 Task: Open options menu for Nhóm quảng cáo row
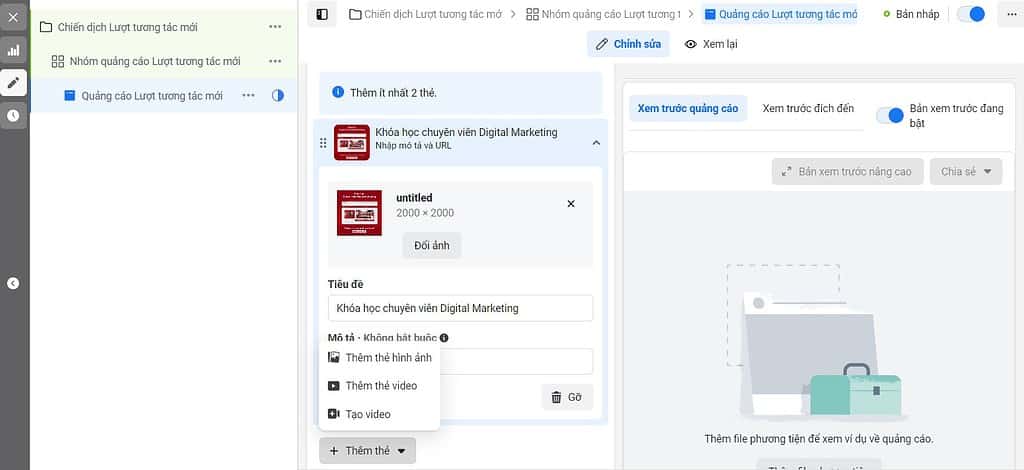(275, 61)
